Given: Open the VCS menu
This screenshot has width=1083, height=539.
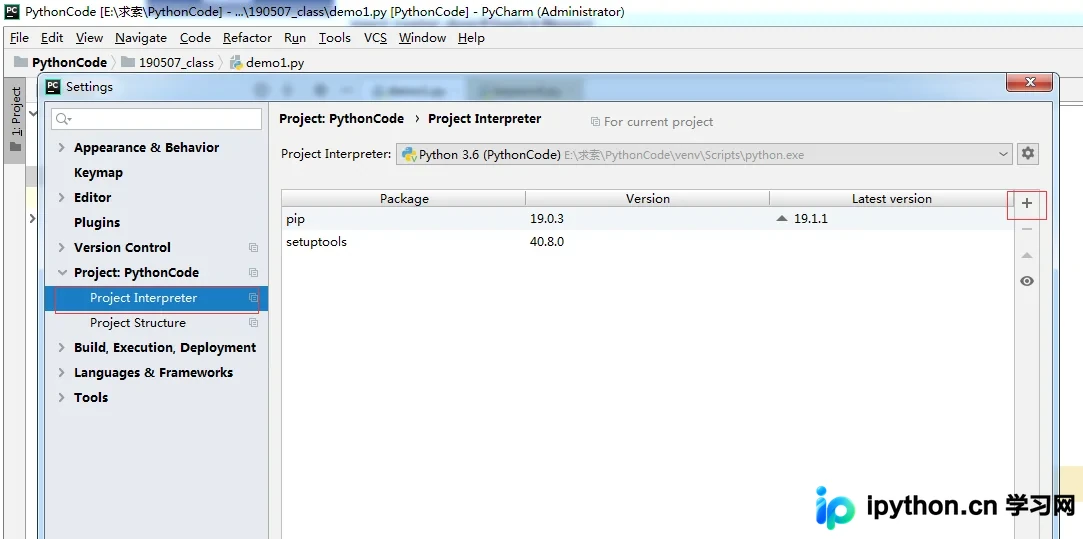Looking at the screenshot, I should [375, 38].
